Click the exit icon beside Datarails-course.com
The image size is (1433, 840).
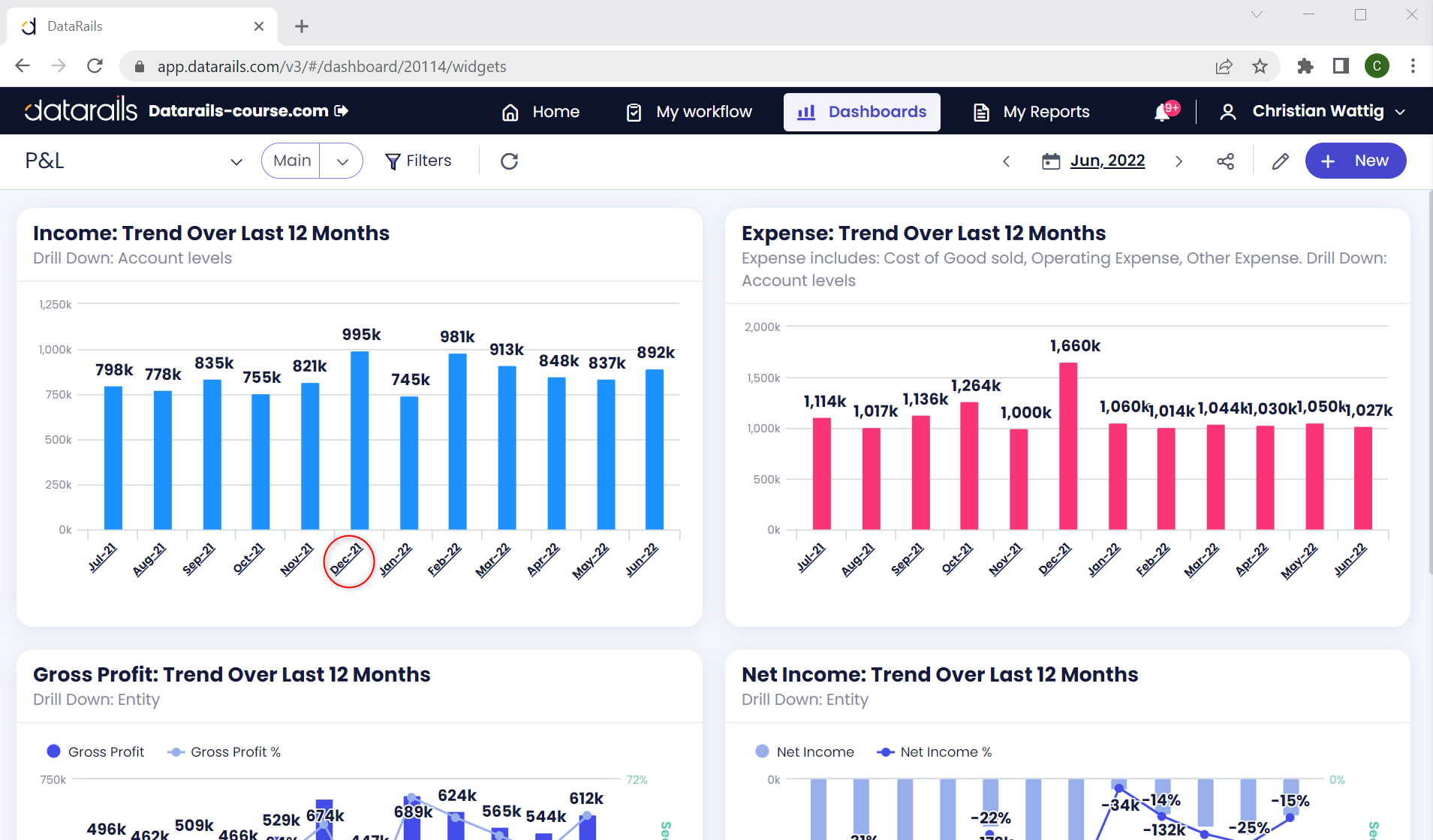[342, 111]
